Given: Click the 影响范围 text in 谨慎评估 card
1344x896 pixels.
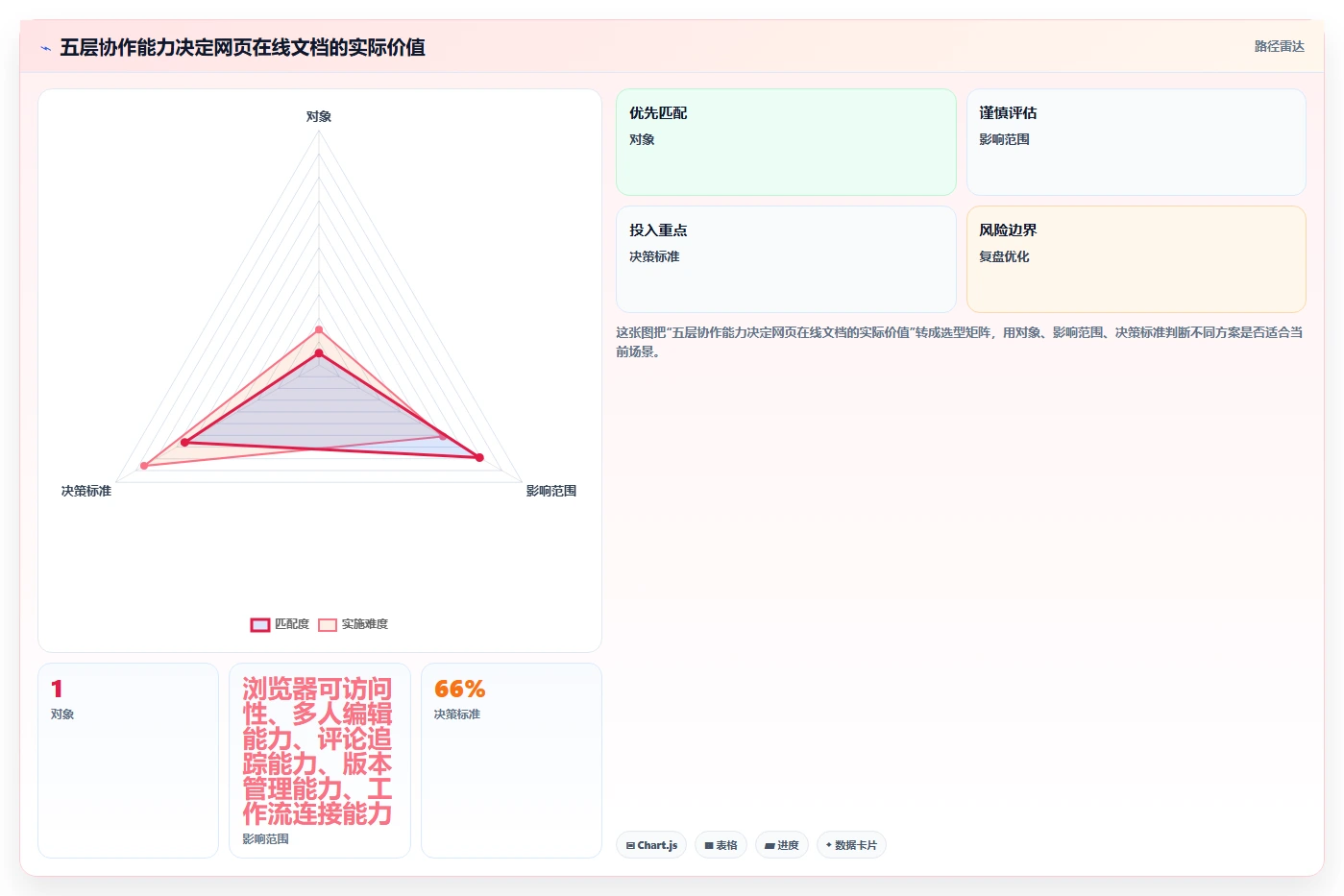Looking at the screenshot, I should pos(1004,139).
